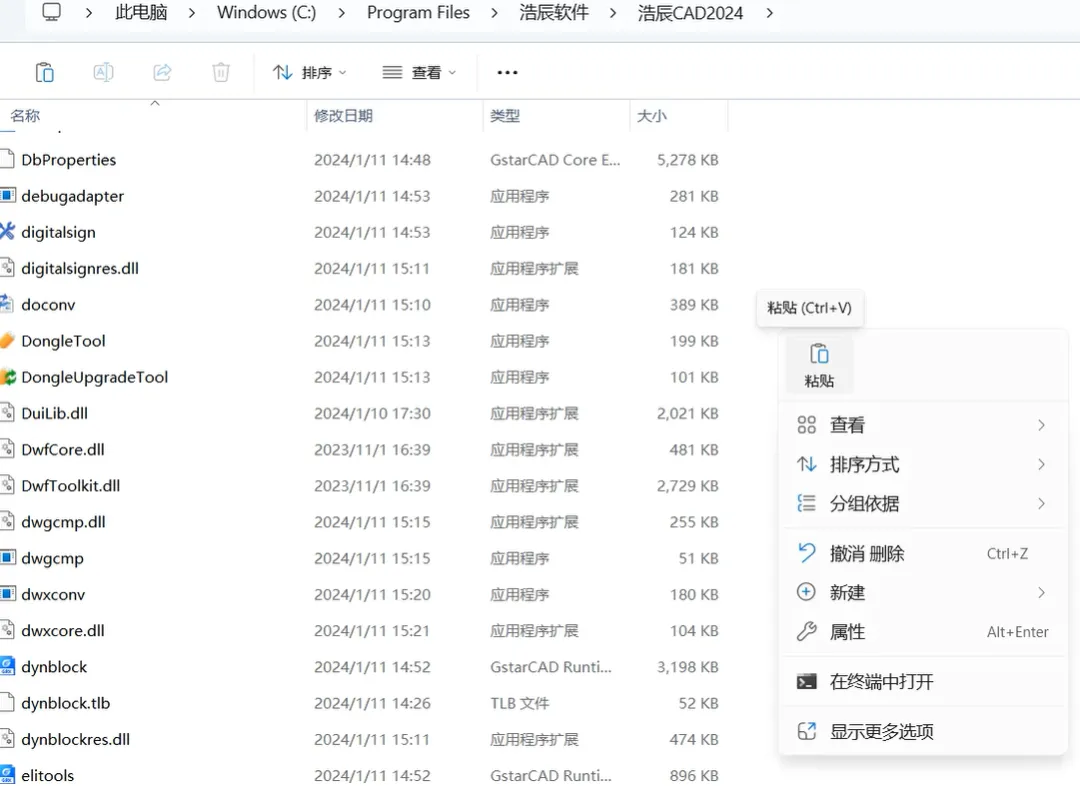Select the dwxcore.dll file name
Image resolution: width=1080 pixels, height=786 pixels.
click(63, 630)
